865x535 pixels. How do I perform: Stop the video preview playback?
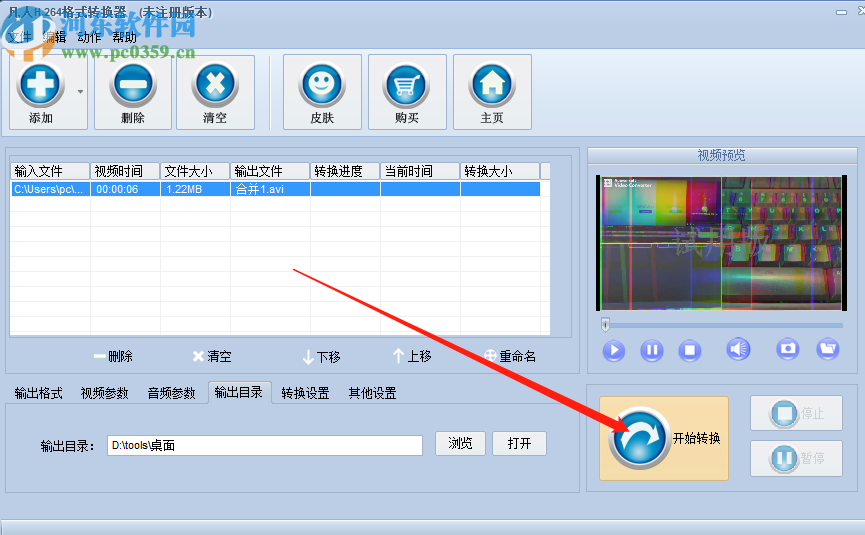coord(690,350)
